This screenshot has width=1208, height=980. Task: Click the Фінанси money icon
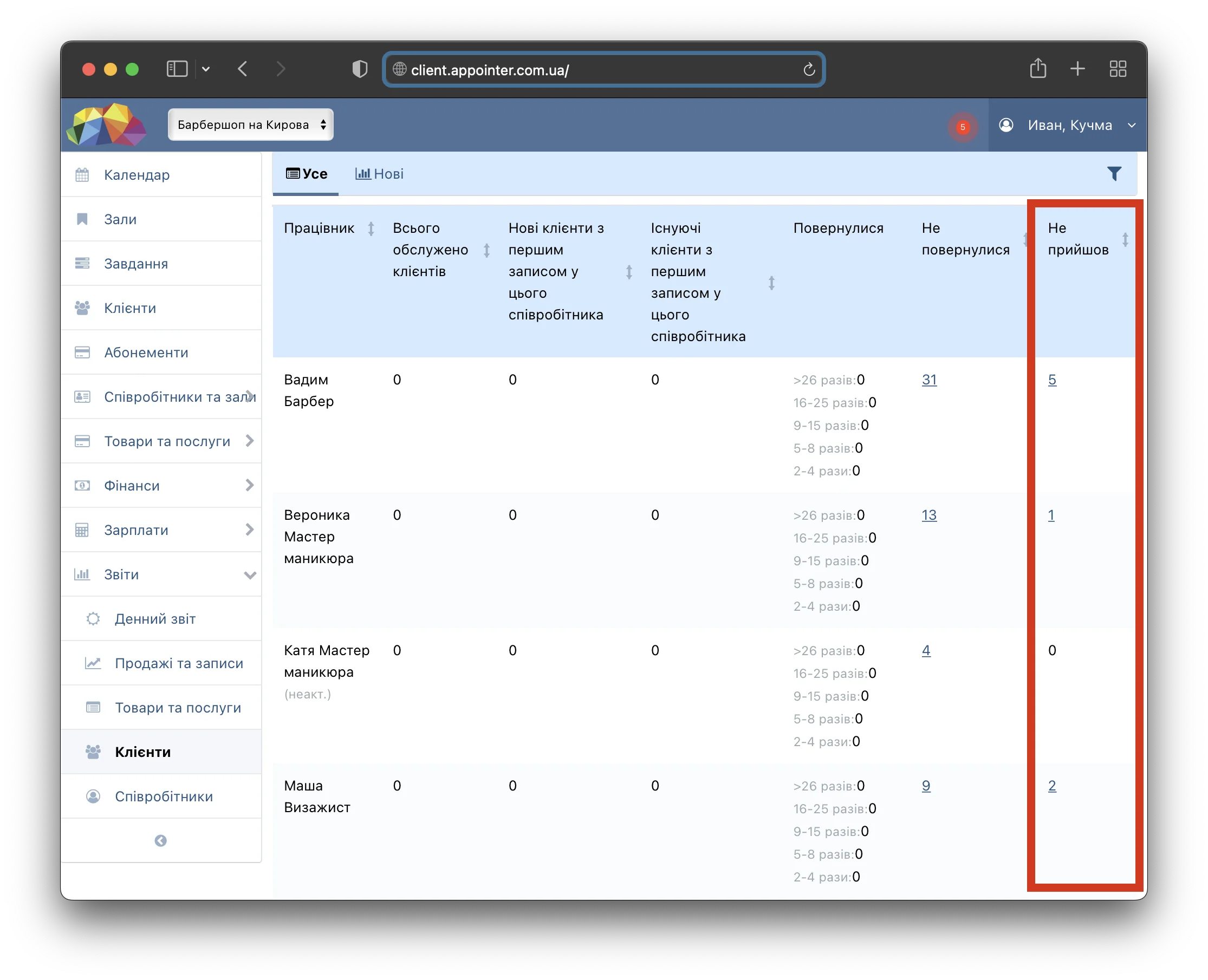[82, 486]
